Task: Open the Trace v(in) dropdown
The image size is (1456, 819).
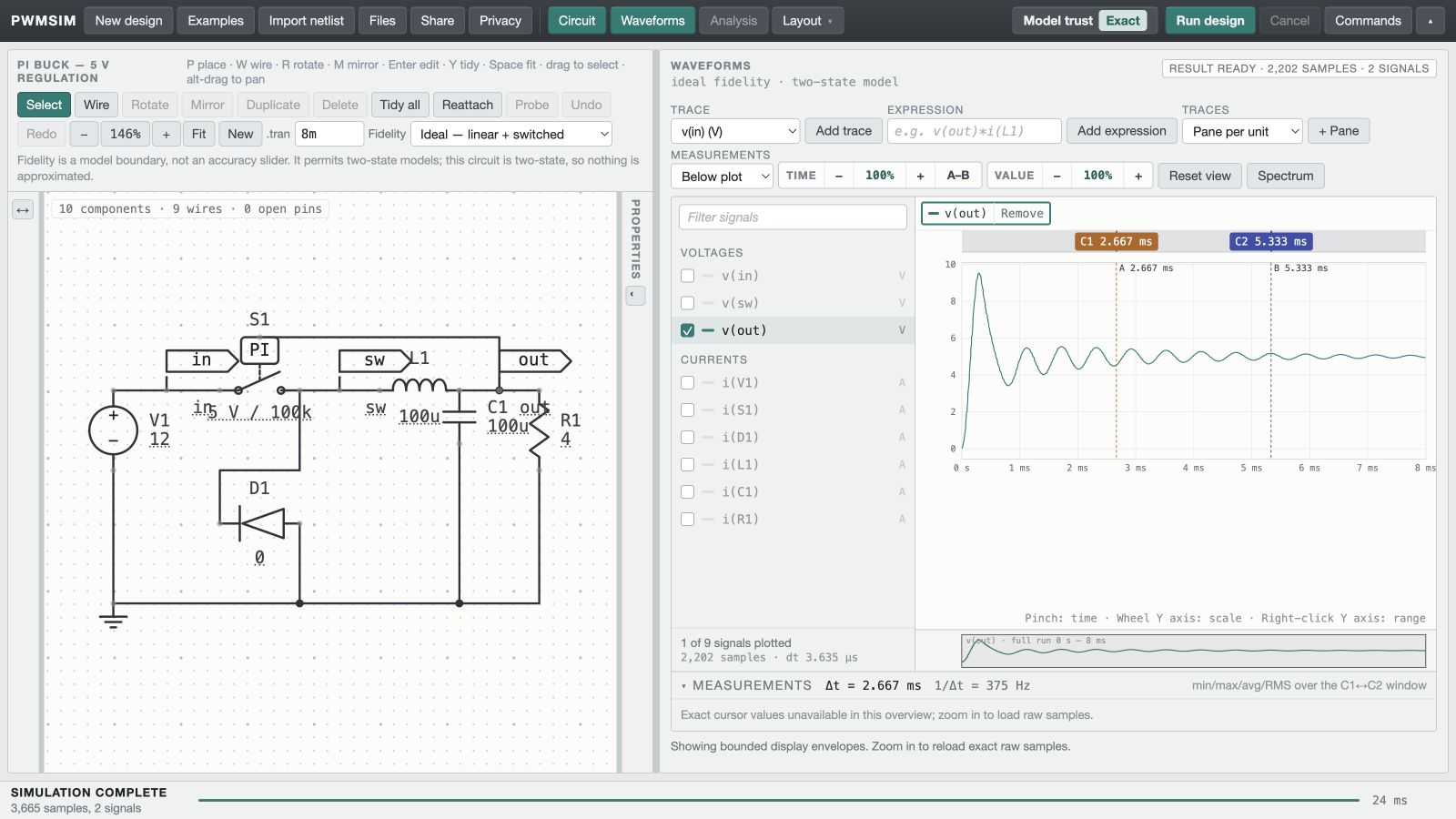Action: coord(735,131)
